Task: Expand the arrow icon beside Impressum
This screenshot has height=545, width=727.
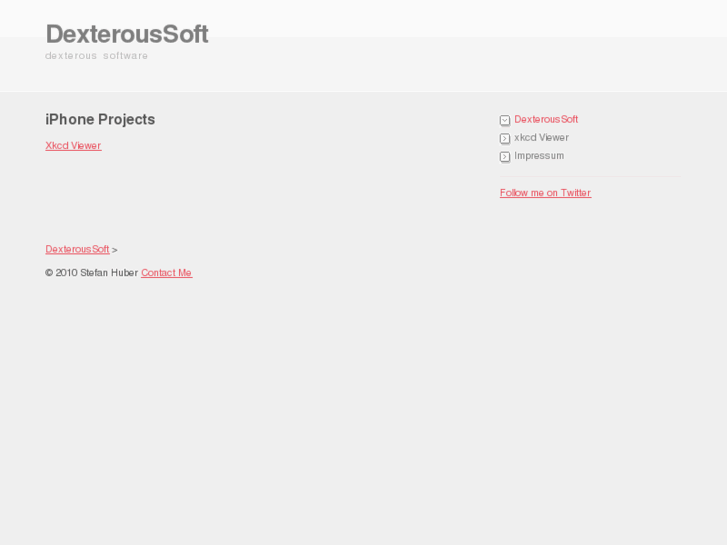Action: (x=505, y=157)
